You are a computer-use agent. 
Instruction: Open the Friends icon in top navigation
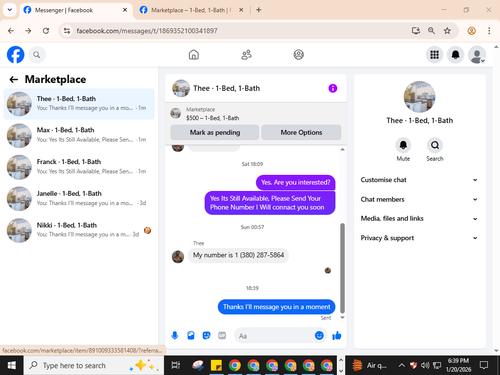point(246,54)
